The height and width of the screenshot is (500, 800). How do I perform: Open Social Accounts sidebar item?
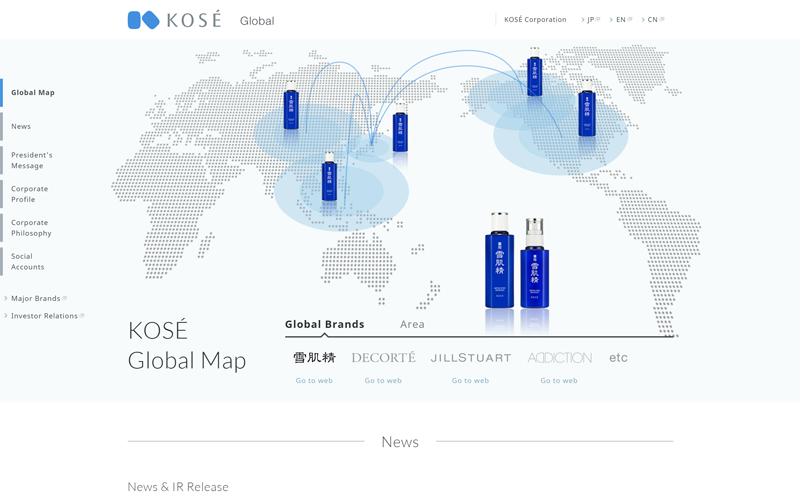pyautogui.click(x=28, y=261)
